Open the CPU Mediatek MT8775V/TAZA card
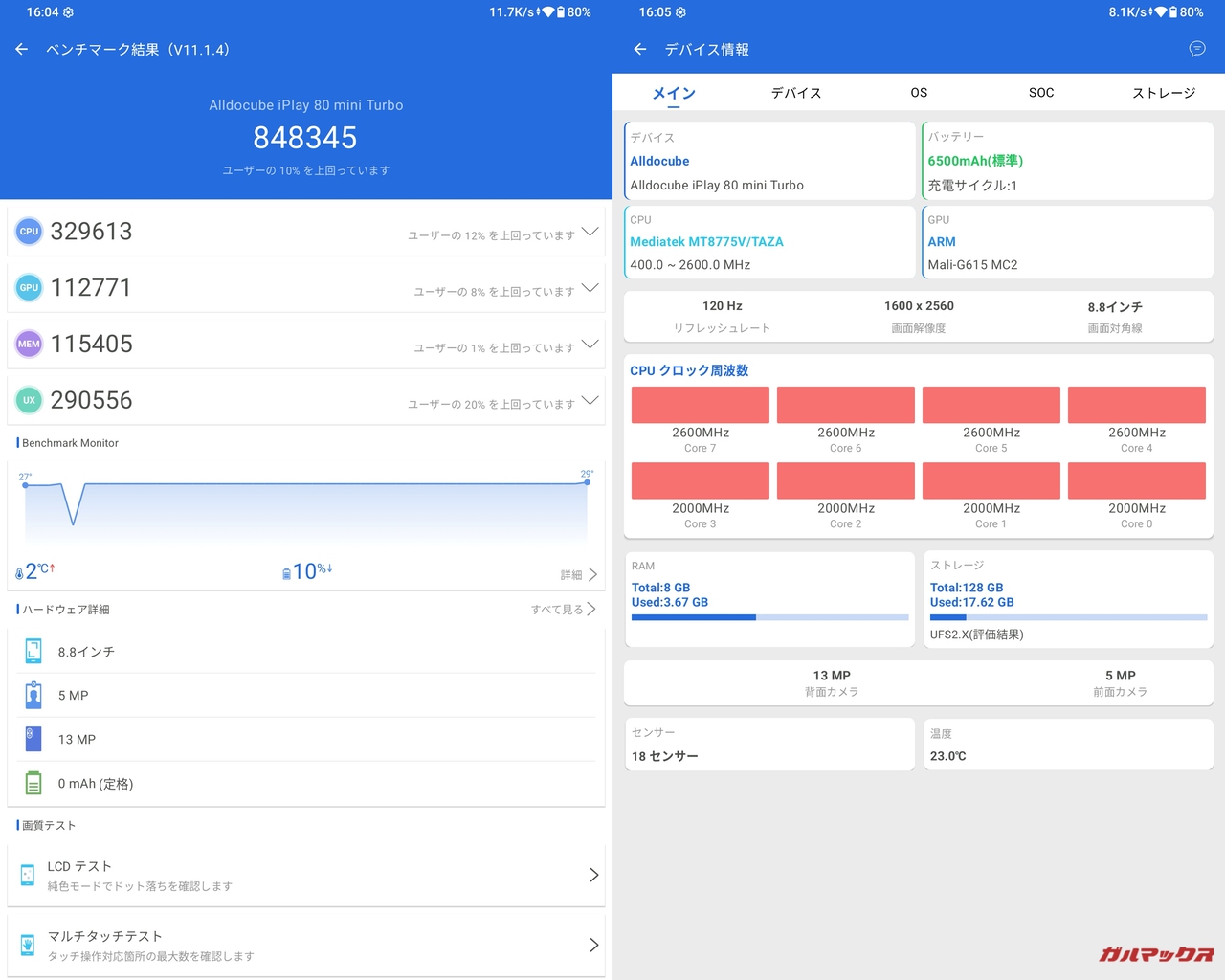1225x980 pixels. click(x=769, y=242)
